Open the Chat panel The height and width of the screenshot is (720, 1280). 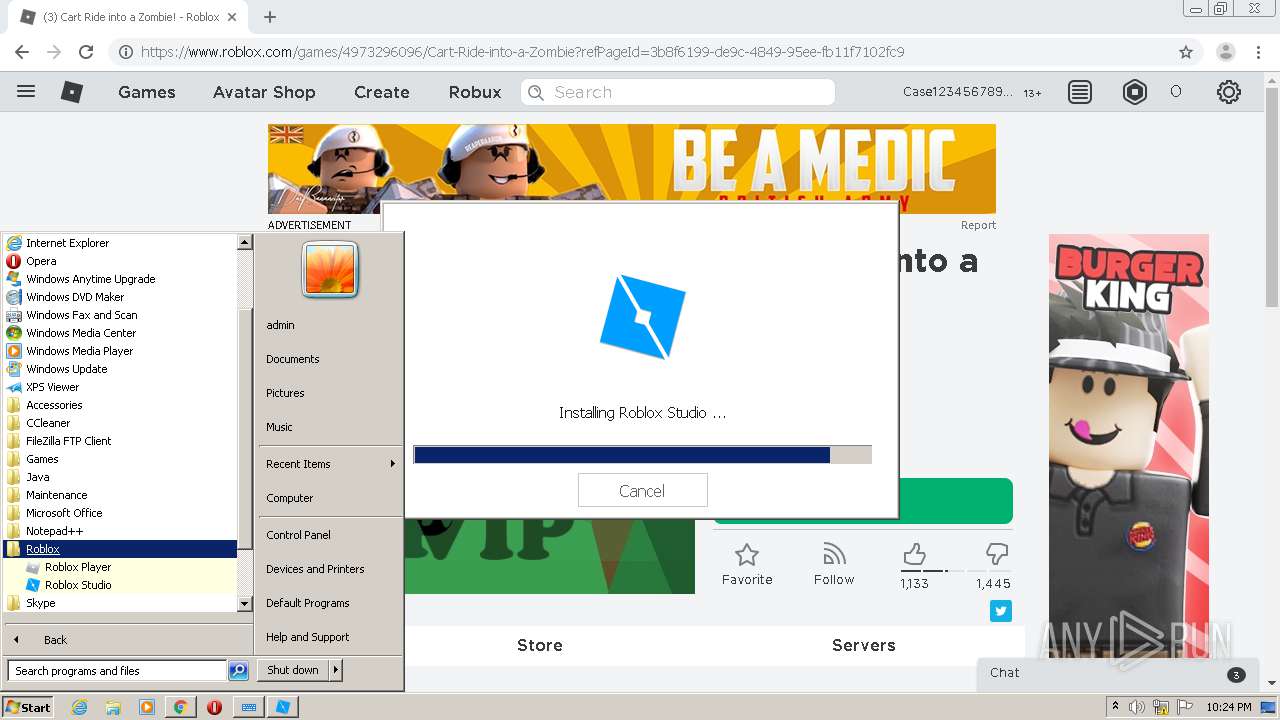pos(1115,673)
